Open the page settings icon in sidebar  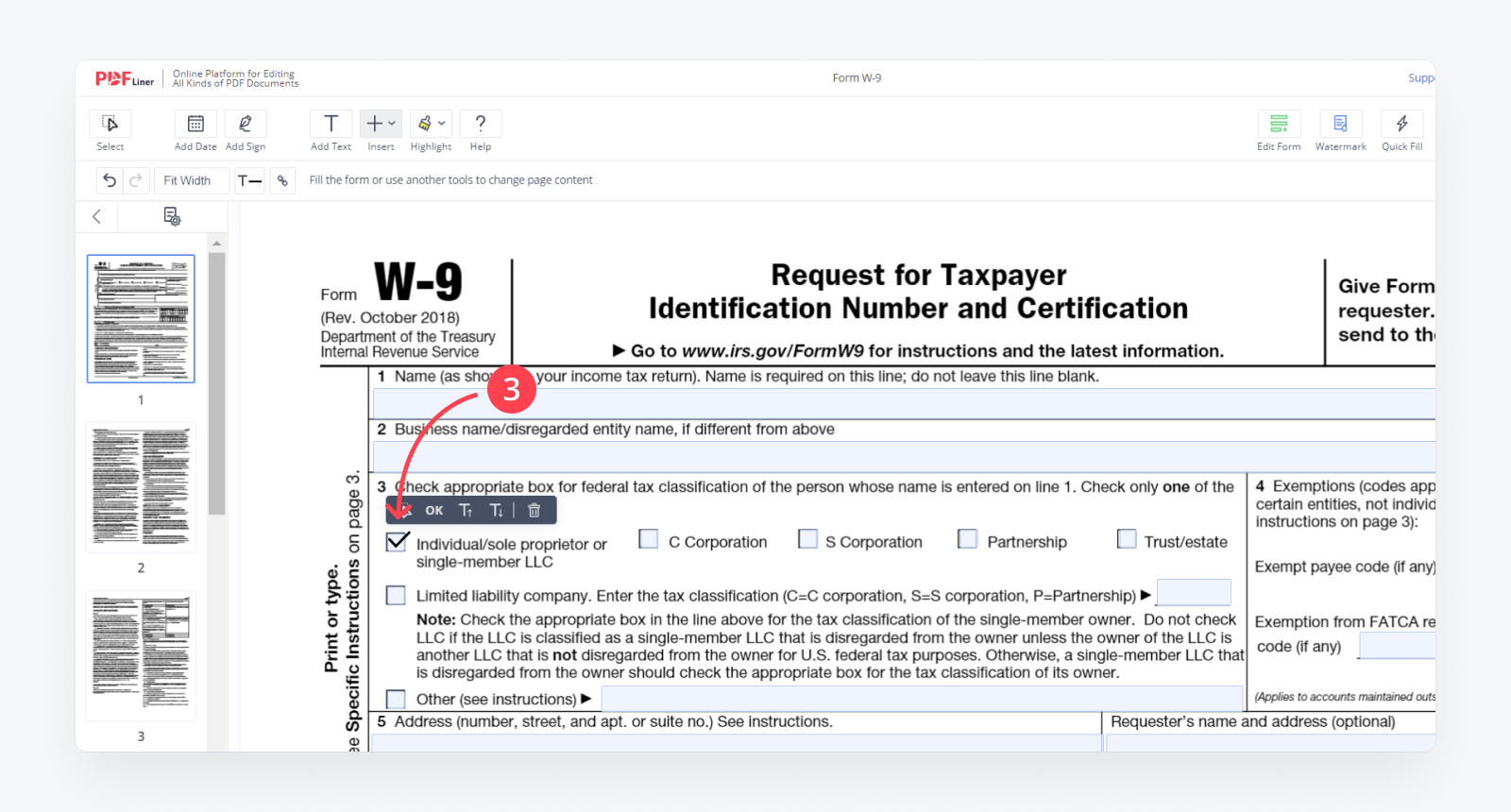click(172, 216)
